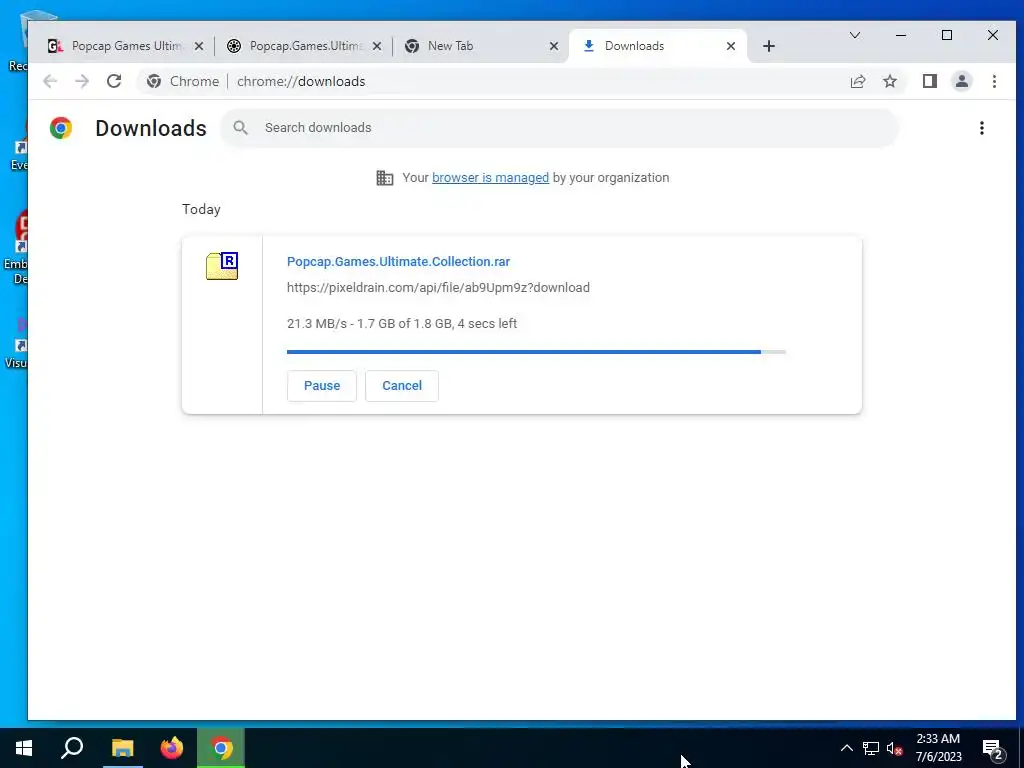Click the Chrome site info icon in address bar
The height and width of the screenshot is (768, 1024).
pos(154,81)
